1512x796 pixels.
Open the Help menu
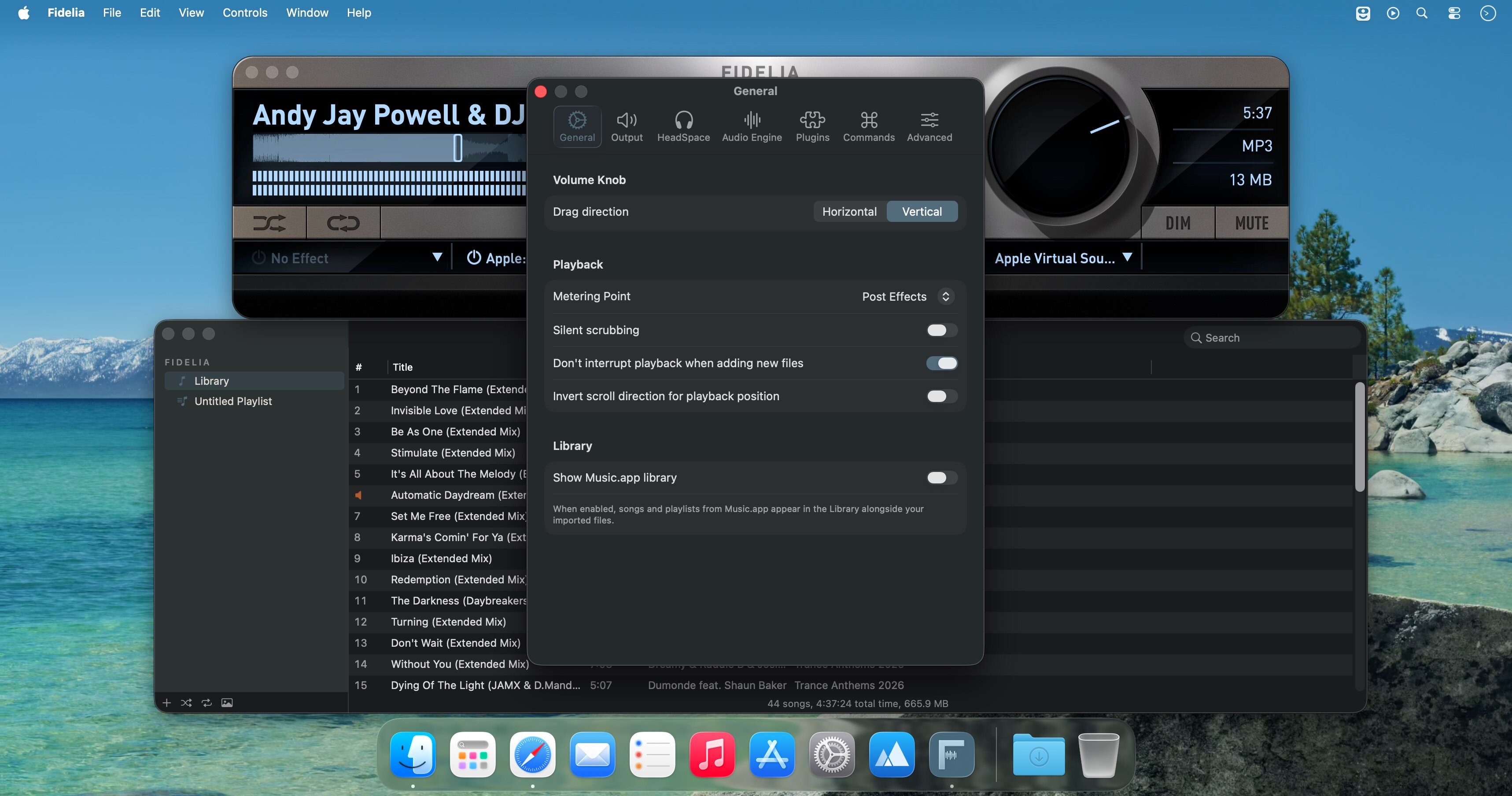click(359, 12)
